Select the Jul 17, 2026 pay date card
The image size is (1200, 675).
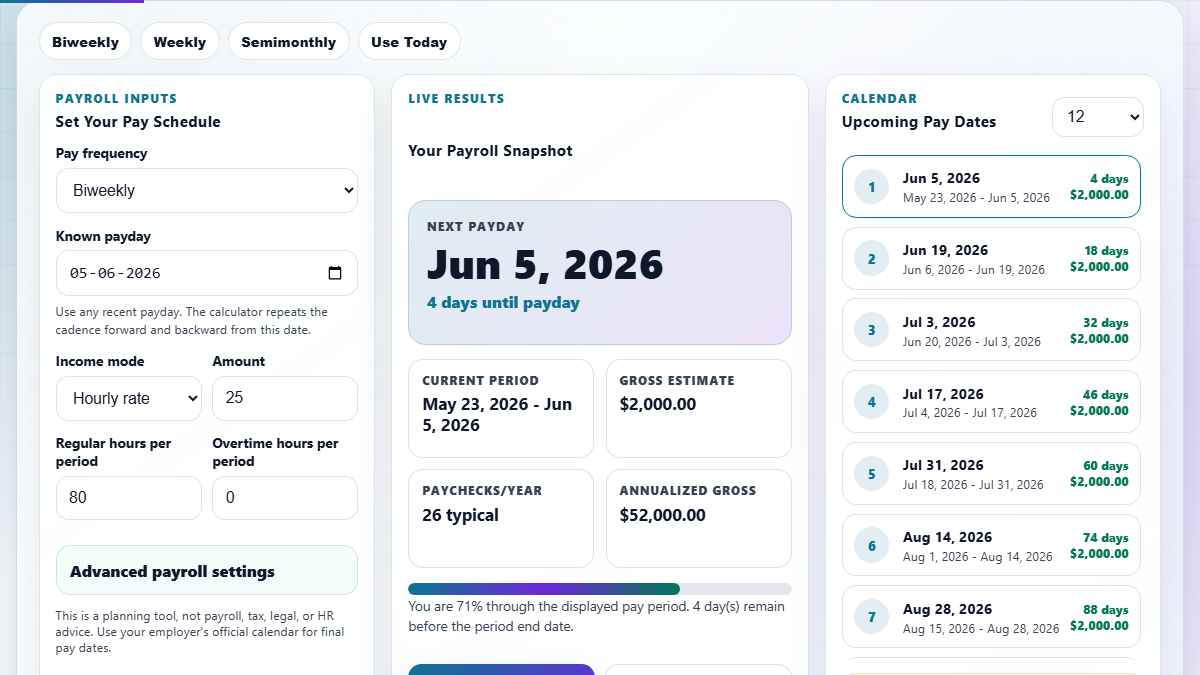[991, 402]
